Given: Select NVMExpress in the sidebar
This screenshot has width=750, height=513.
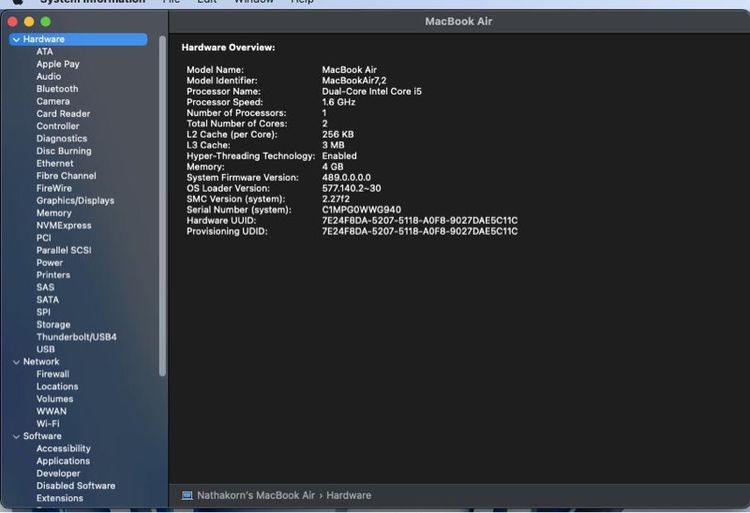Looking at the screenshot, I should (x=64, y=226).
